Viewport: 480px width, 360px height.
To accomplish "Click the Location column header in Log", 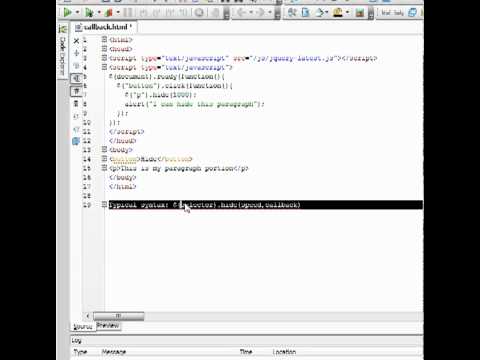I will tap(284, 352).
